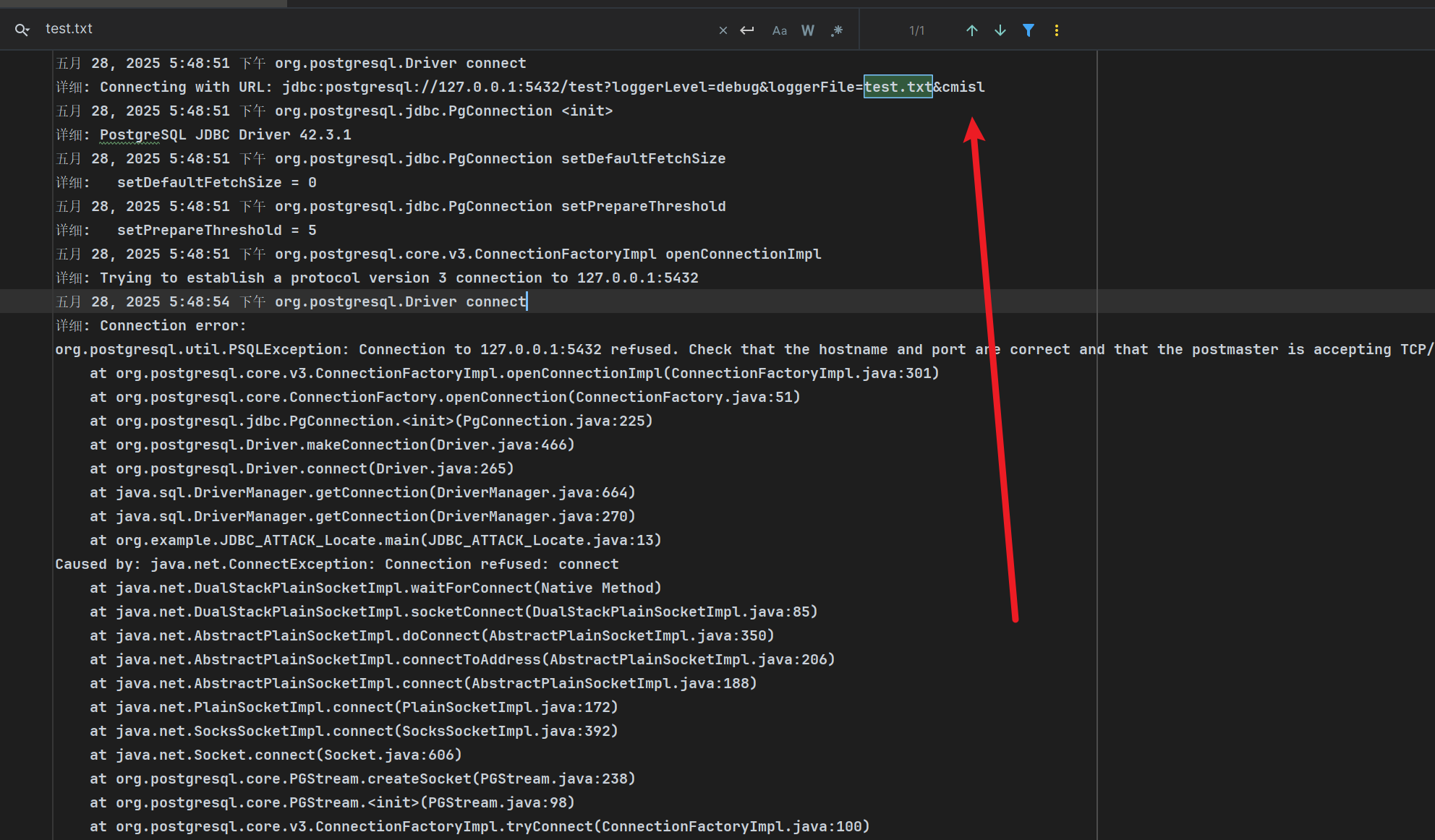The image size is (1435, 840).
Task: Open more search options three-dot menu
Action: 1056,30
